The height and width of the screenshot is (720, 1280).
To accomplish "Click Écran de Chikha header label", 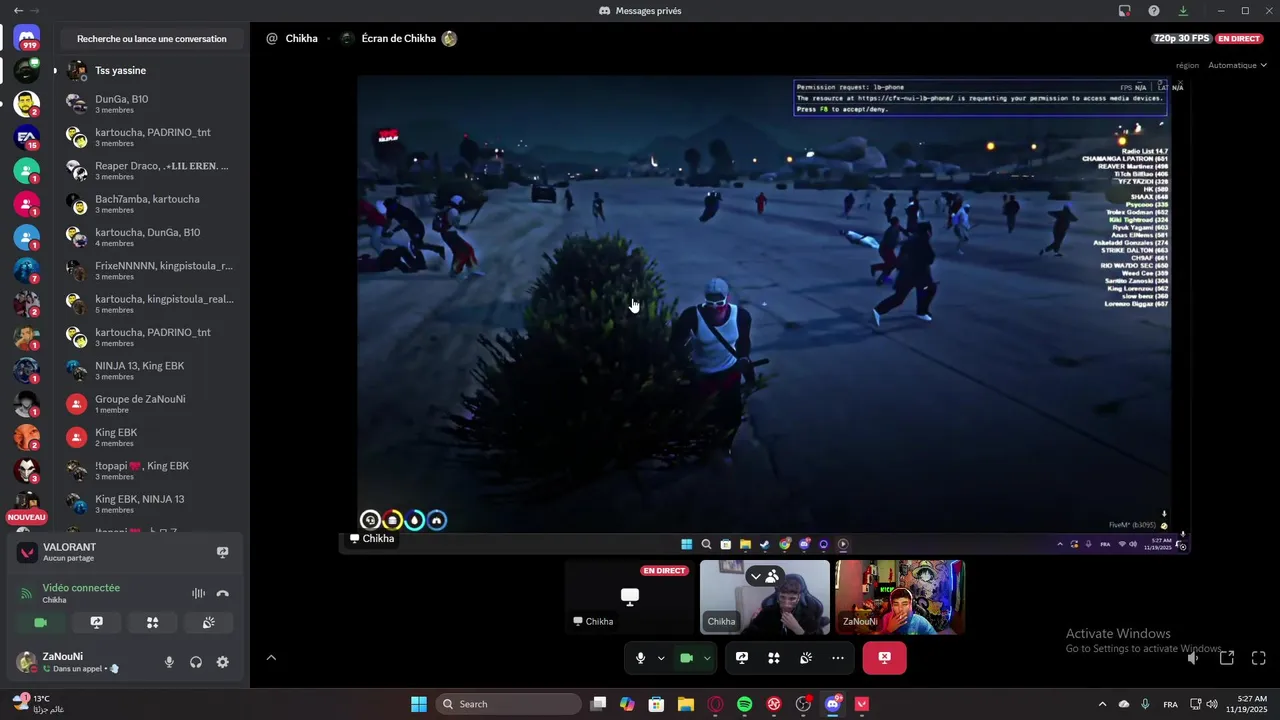I will (x=398, y=39).
